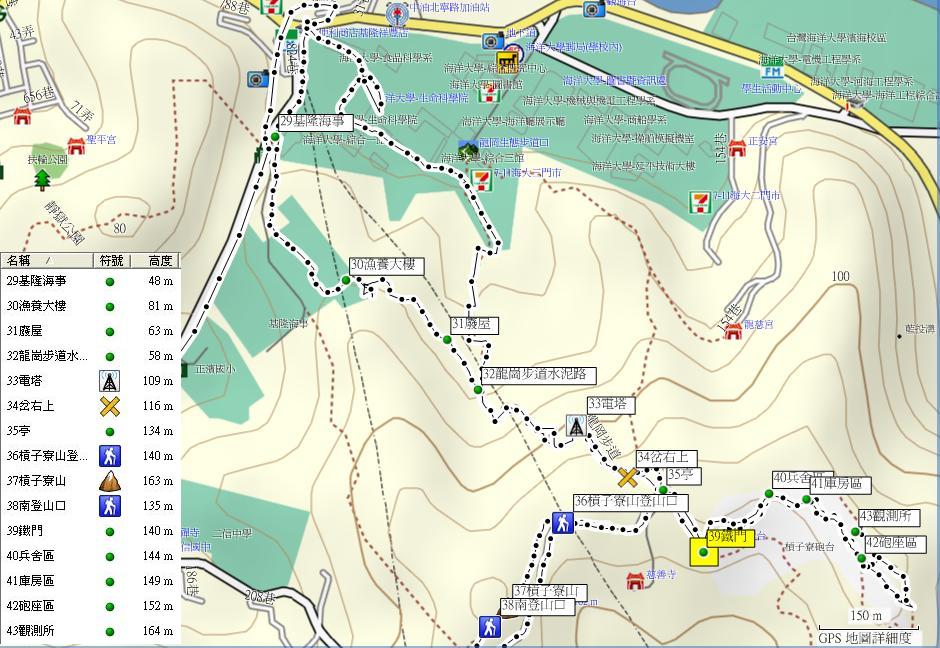Select the 42砲座區 row in waypoint list
Viewport: 940px width, 648px height.
click(x=90, y=605)
